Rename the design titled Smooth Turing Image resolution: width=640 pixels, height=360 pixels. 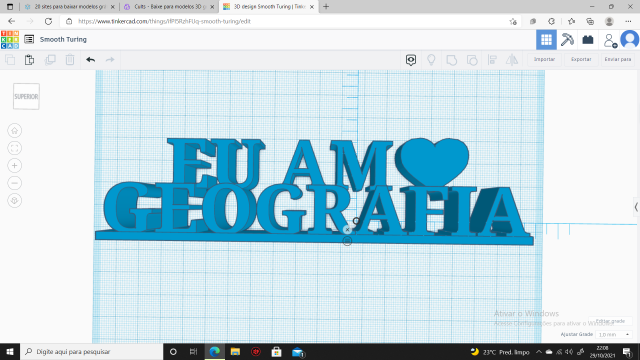63,40
